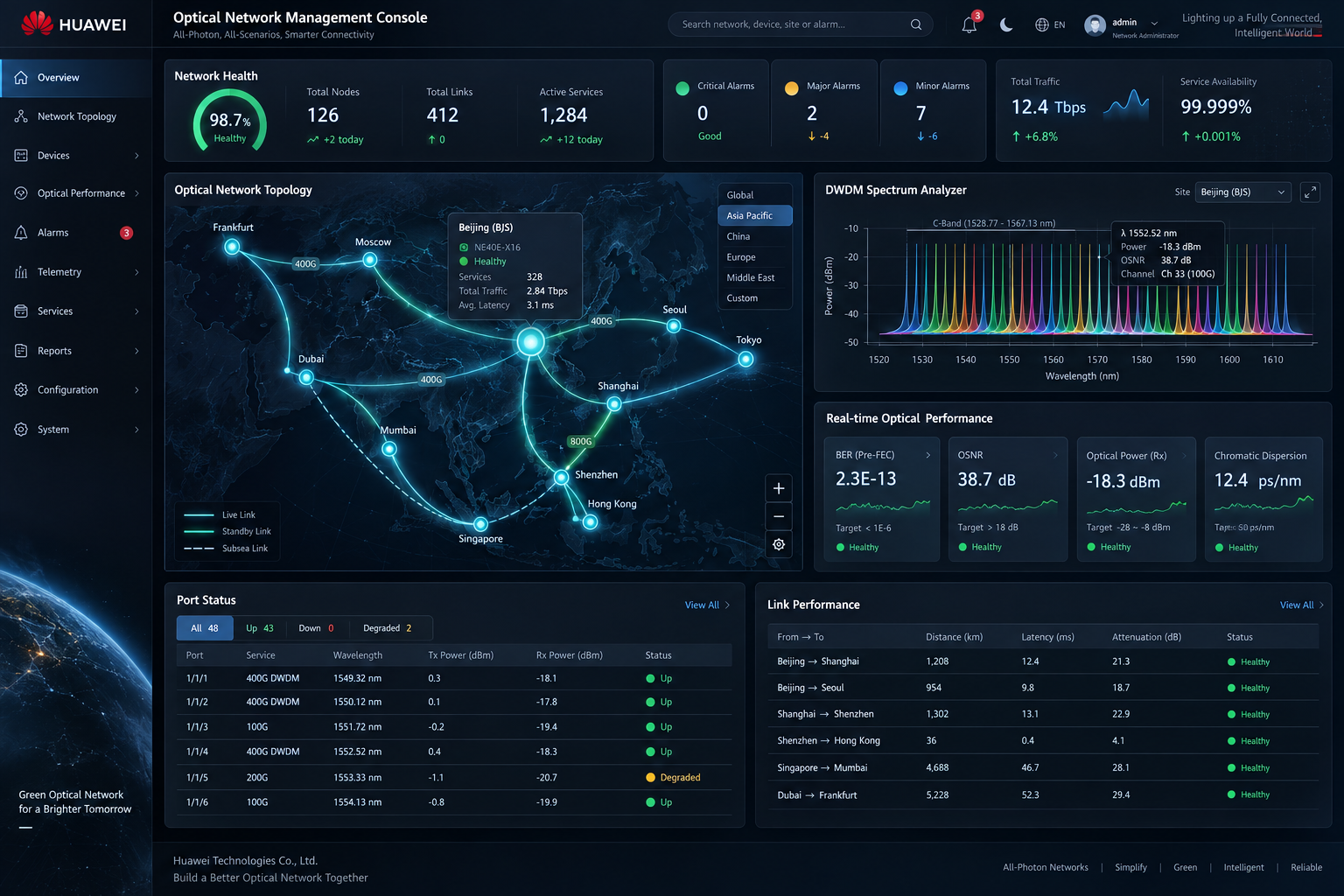The image size is (1344, 896).
Task: Open the BER (Pre-FEC) card arrow
Action: tap(928, 455)
